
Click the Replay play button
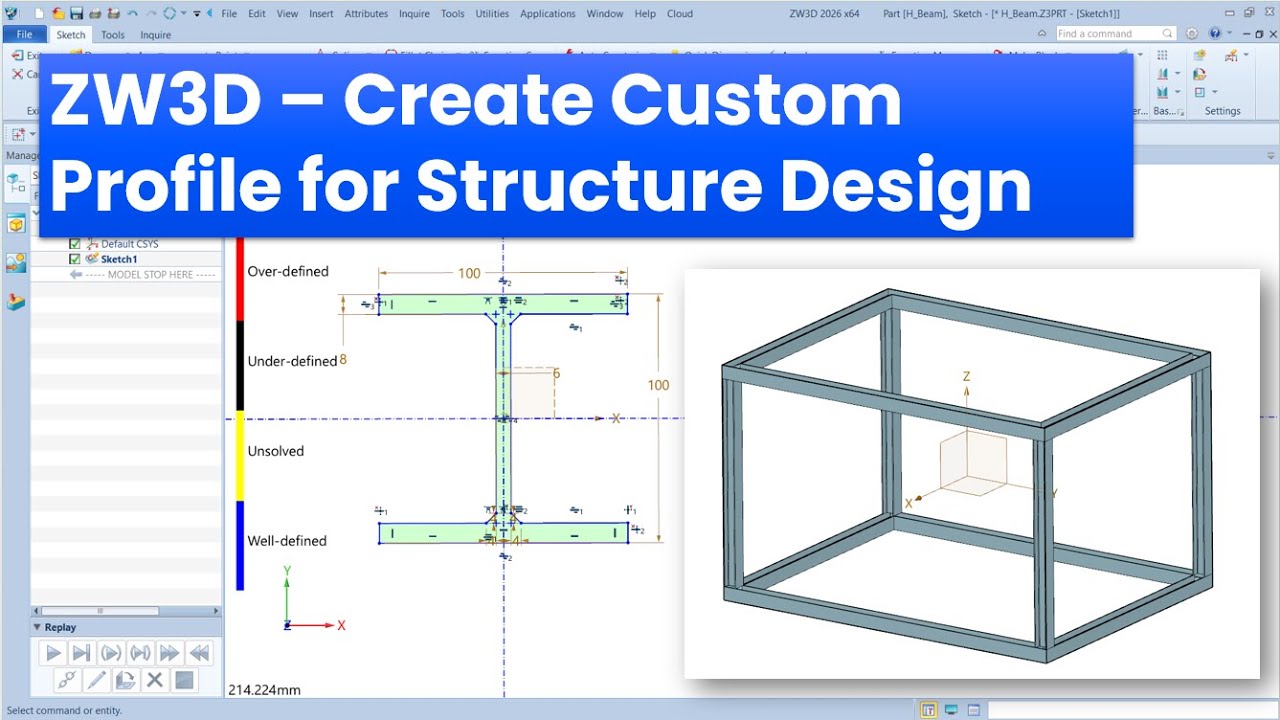[54, 653]
